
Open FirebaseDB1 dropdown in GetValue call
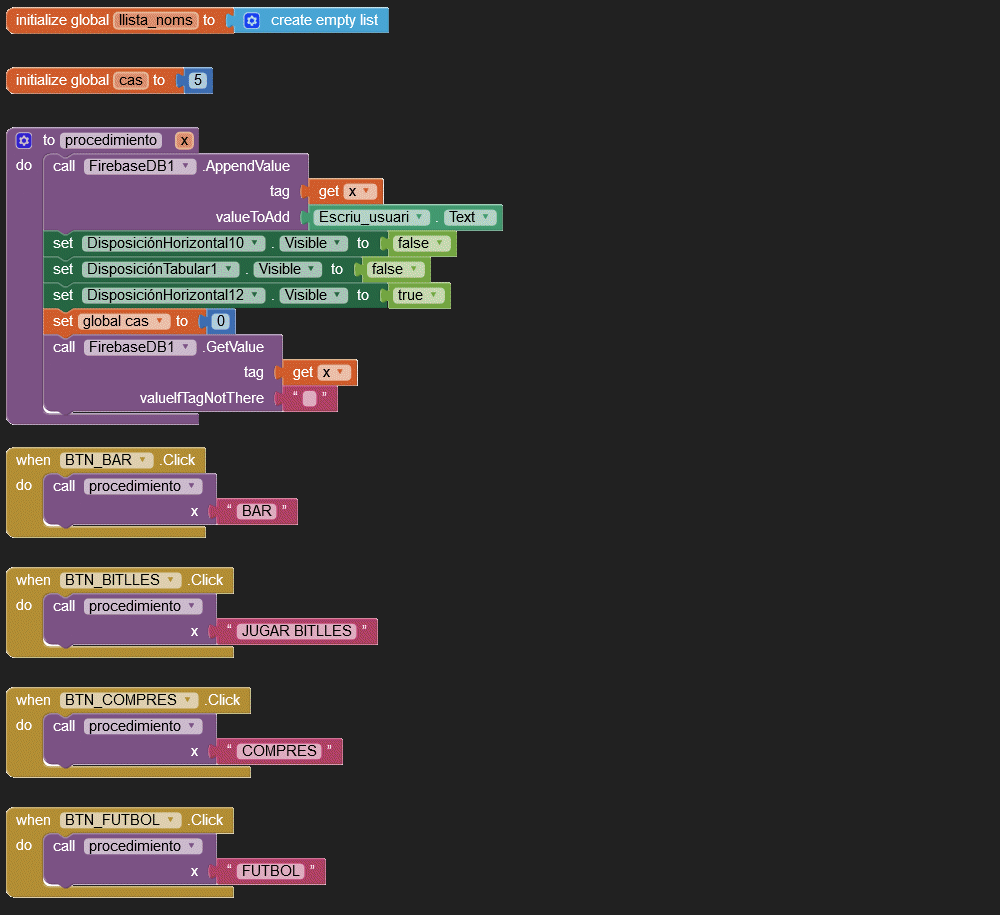tap(187, 348)
